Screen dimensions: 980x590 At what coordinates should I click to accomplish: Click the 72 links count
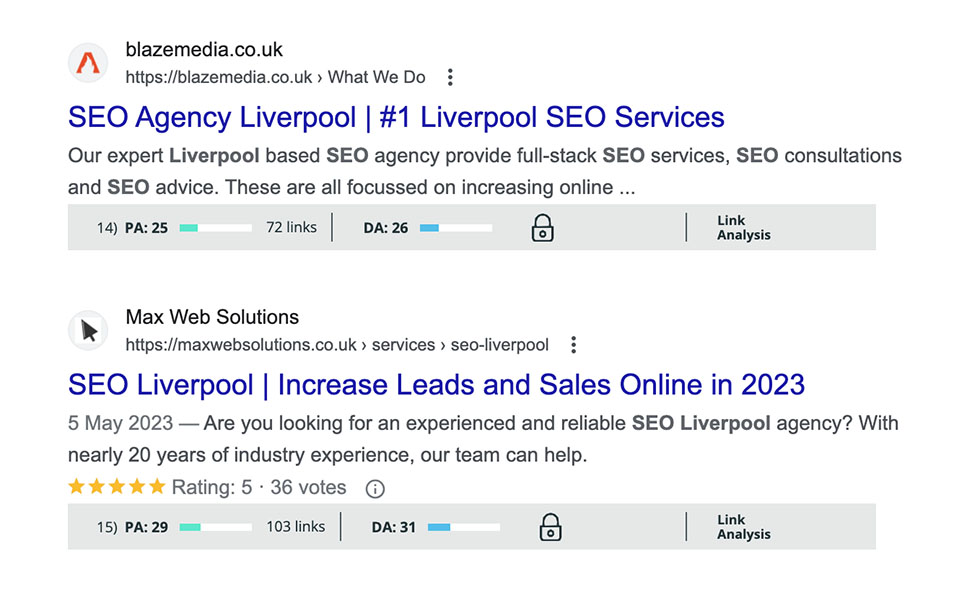point(291,227)
